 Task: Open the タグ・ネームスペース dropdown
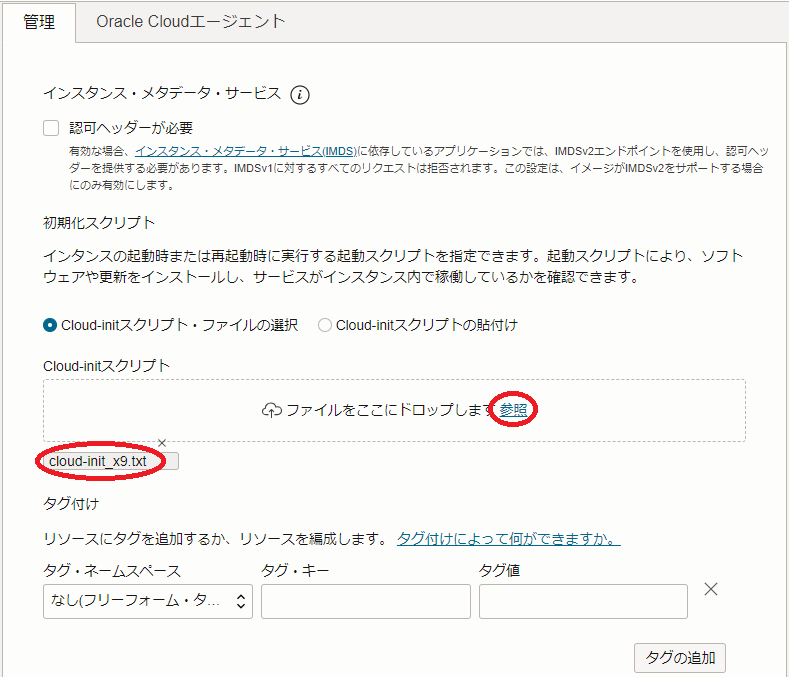pos(147,601)
